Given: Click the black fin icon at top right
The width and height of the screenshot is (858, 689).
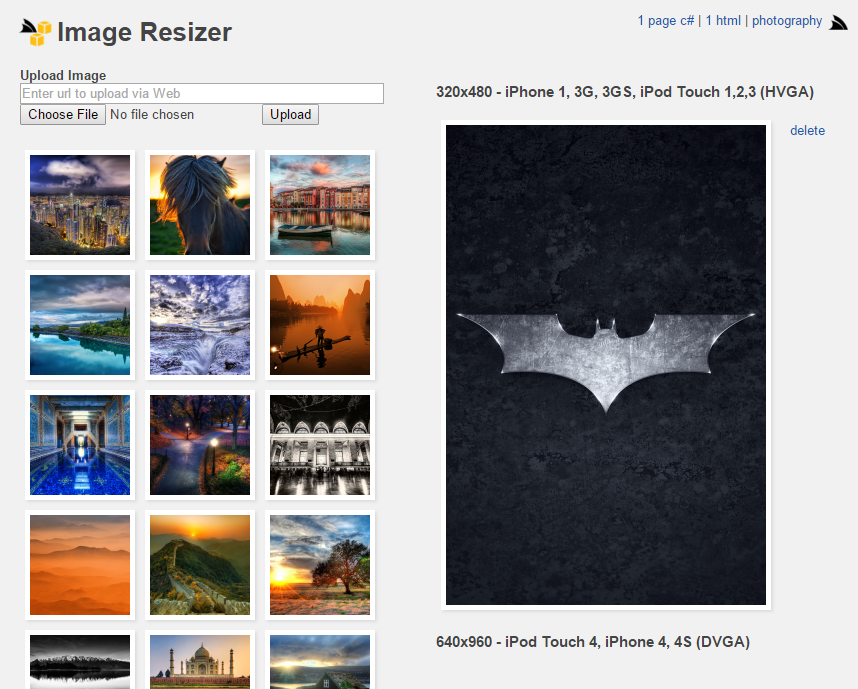Looking at the screenshot, I should tap(838, 22).
